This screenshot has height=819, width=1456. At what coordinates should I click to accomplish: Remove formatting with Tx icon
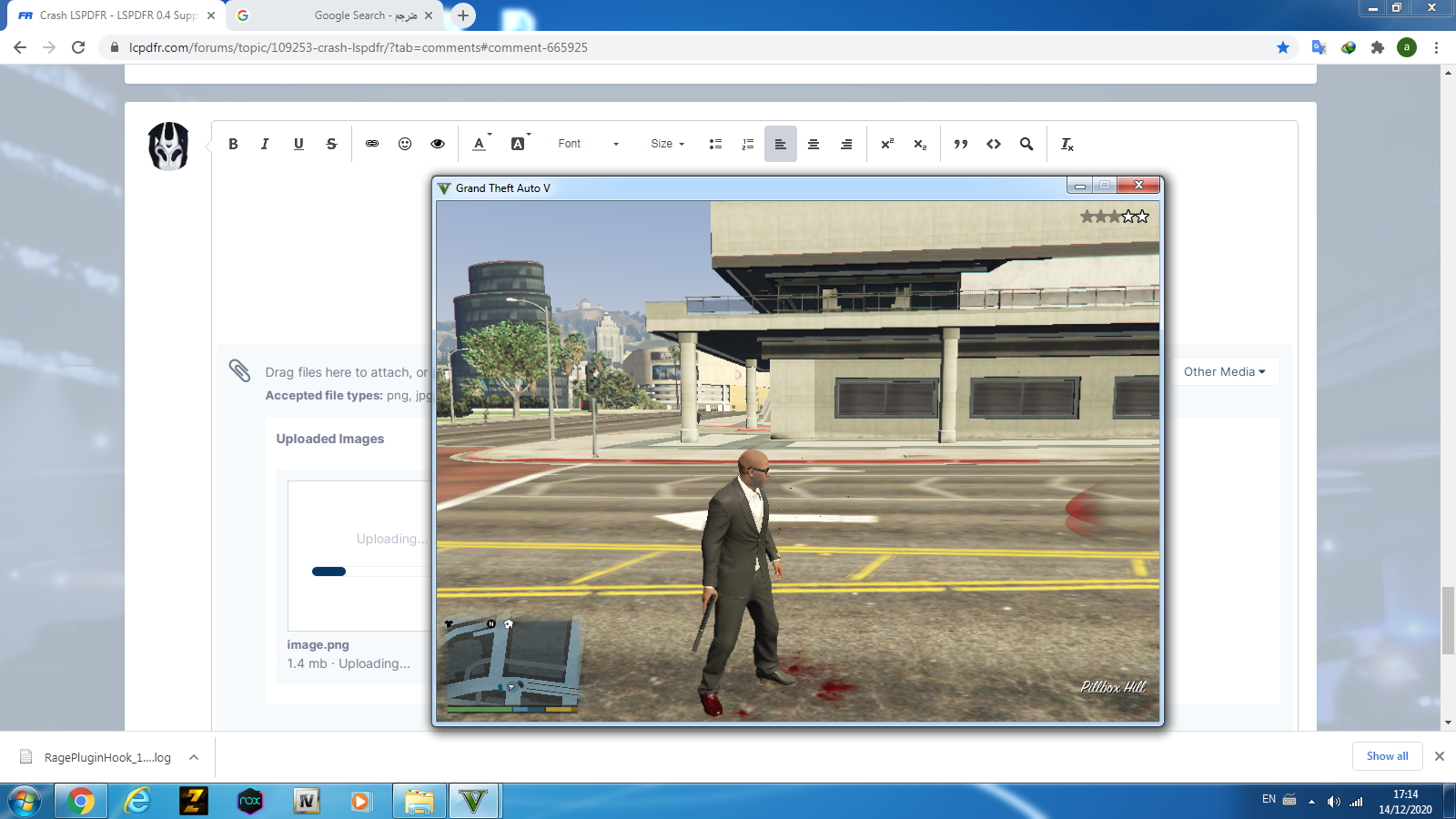1067,144
